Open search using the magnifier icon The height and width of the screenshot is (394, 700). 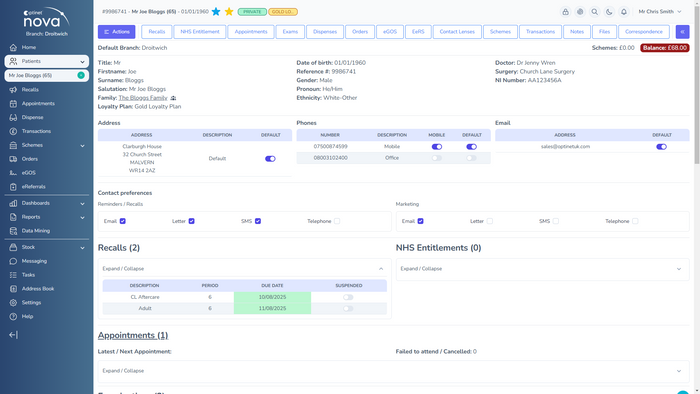tap(595, 12)
